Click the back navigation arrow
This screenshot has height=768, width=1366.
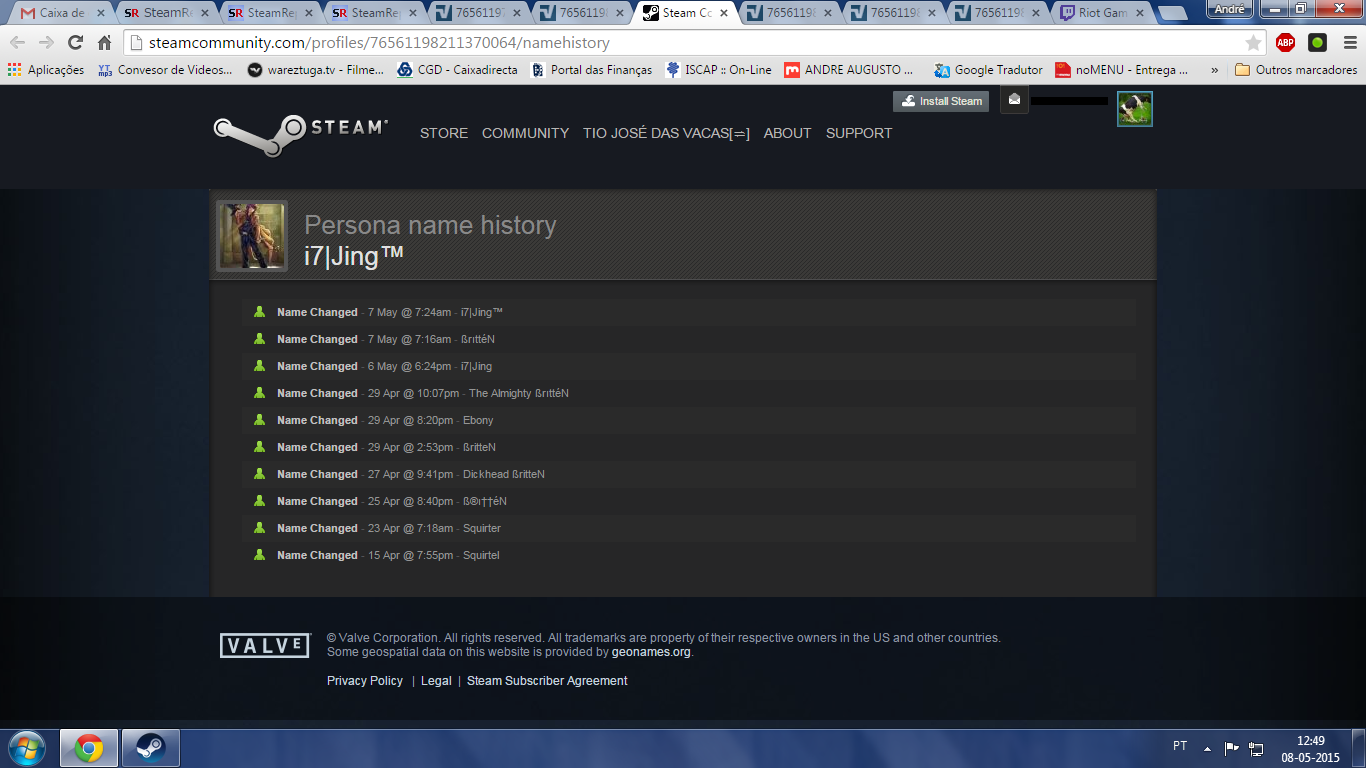[x=18, y=43]
